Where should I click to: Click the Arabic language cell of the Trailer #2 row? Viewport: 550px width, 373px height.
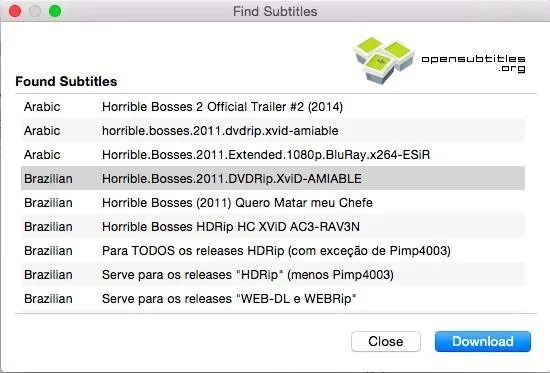42,107
